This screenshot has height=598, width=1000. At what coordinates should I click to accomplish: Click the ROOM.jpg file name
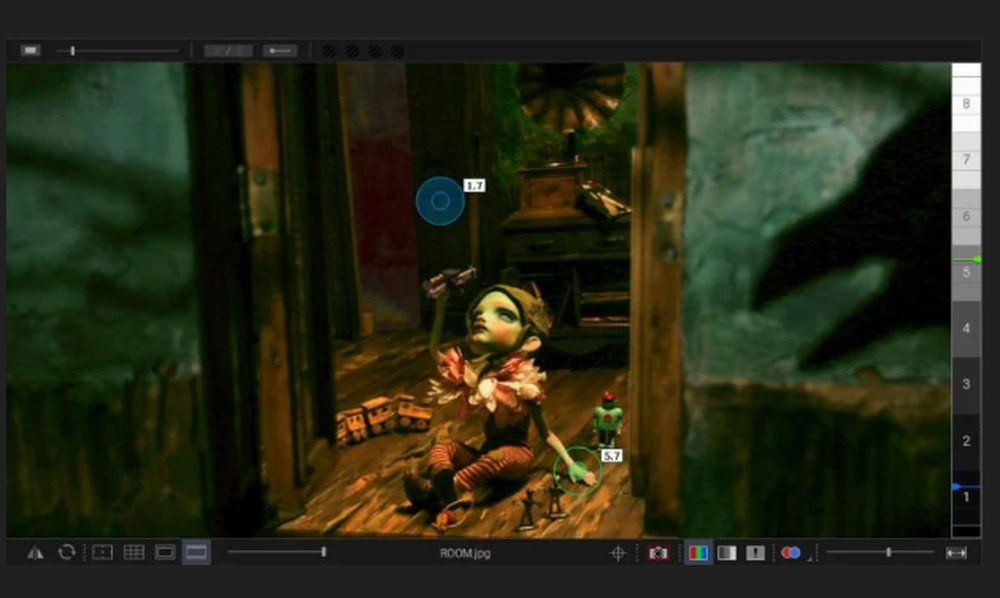point(465,553)
